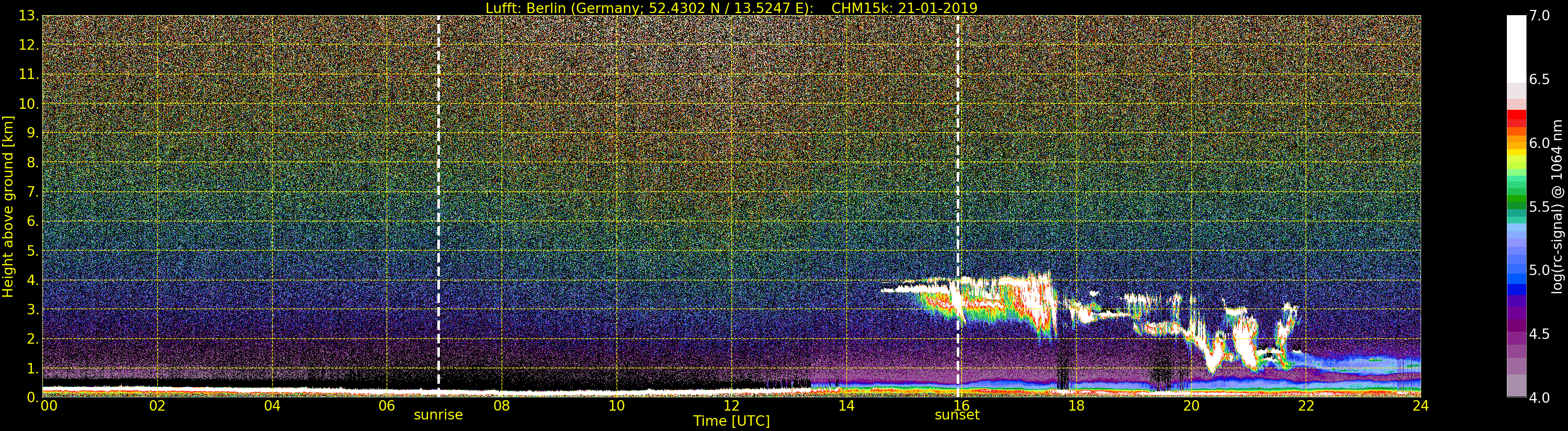Select the "10" time axis tick label

pyautogui.click(x=617, y=406)
